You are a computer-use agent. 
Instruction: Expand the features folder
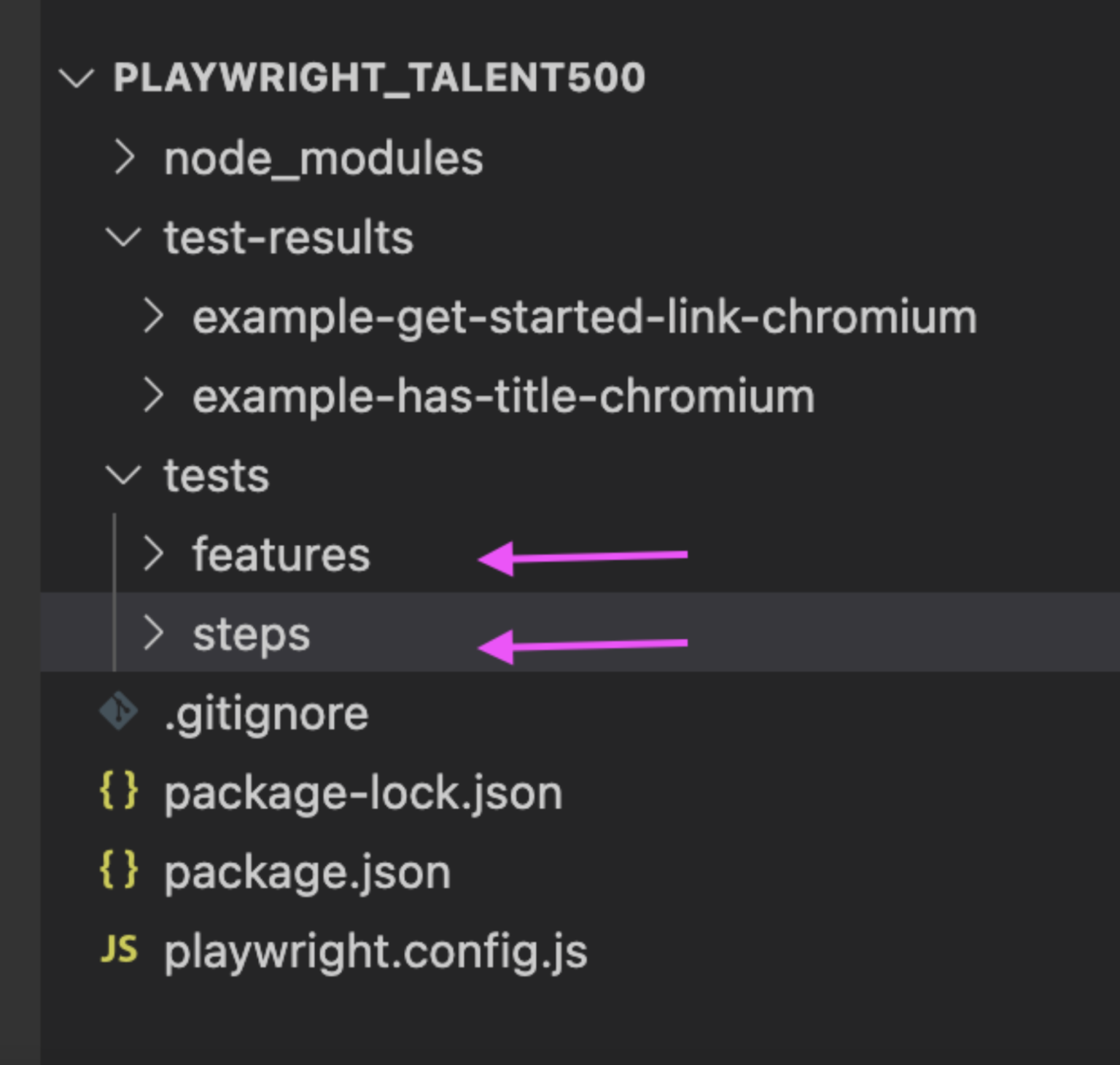(x=155, y=554)
